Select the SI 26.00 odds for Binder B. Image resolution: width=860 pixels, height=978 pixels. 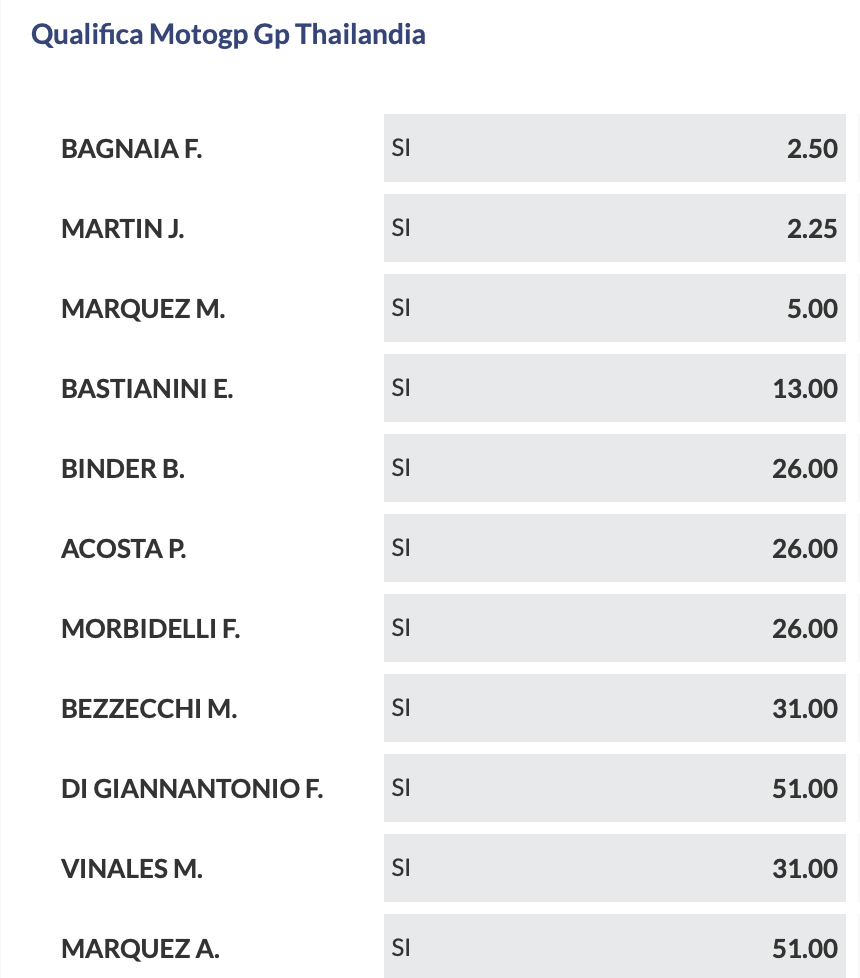coord(614,468)
